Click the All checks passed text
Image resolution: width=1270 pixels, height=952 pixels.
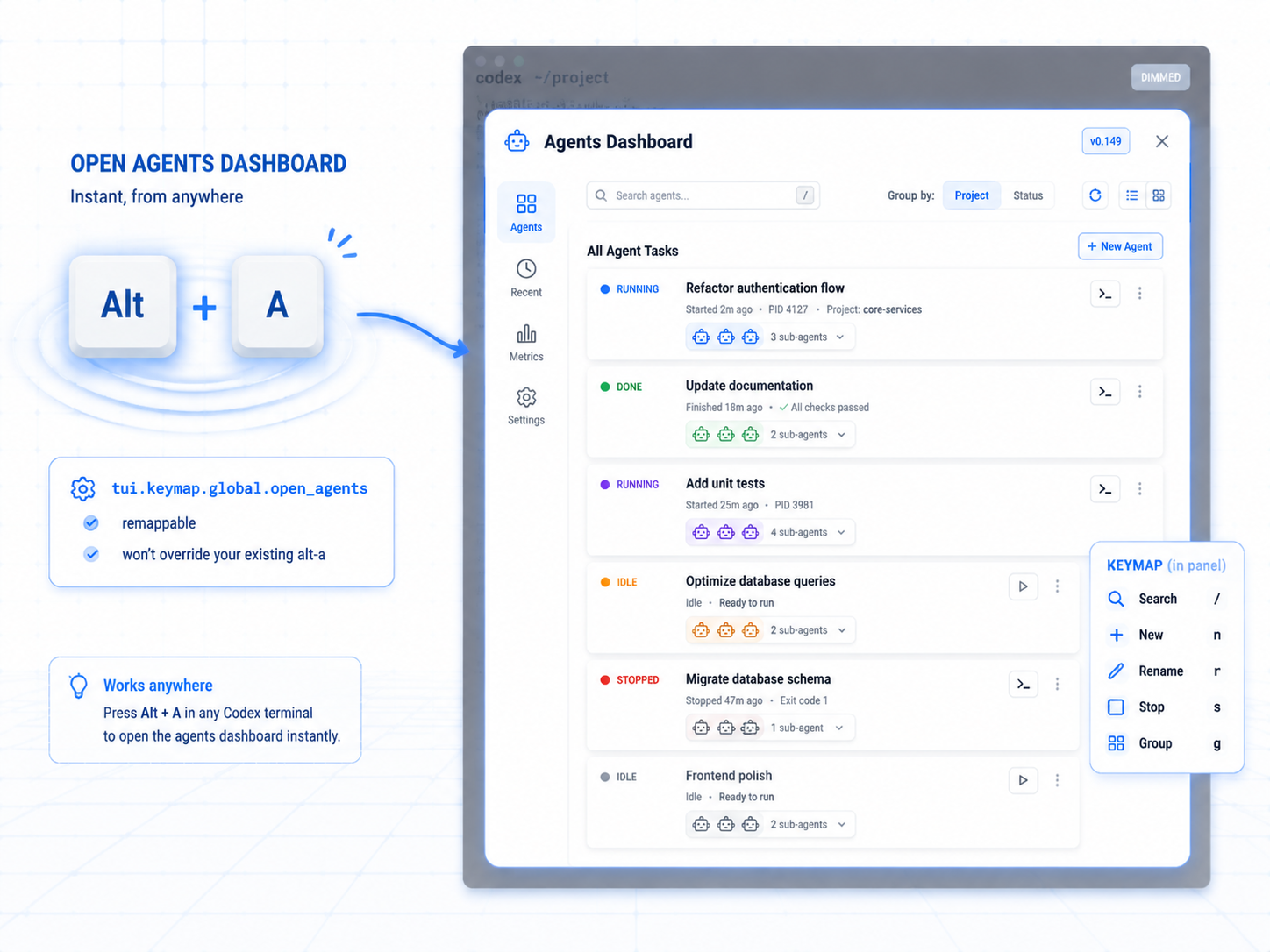pos(830,408)
